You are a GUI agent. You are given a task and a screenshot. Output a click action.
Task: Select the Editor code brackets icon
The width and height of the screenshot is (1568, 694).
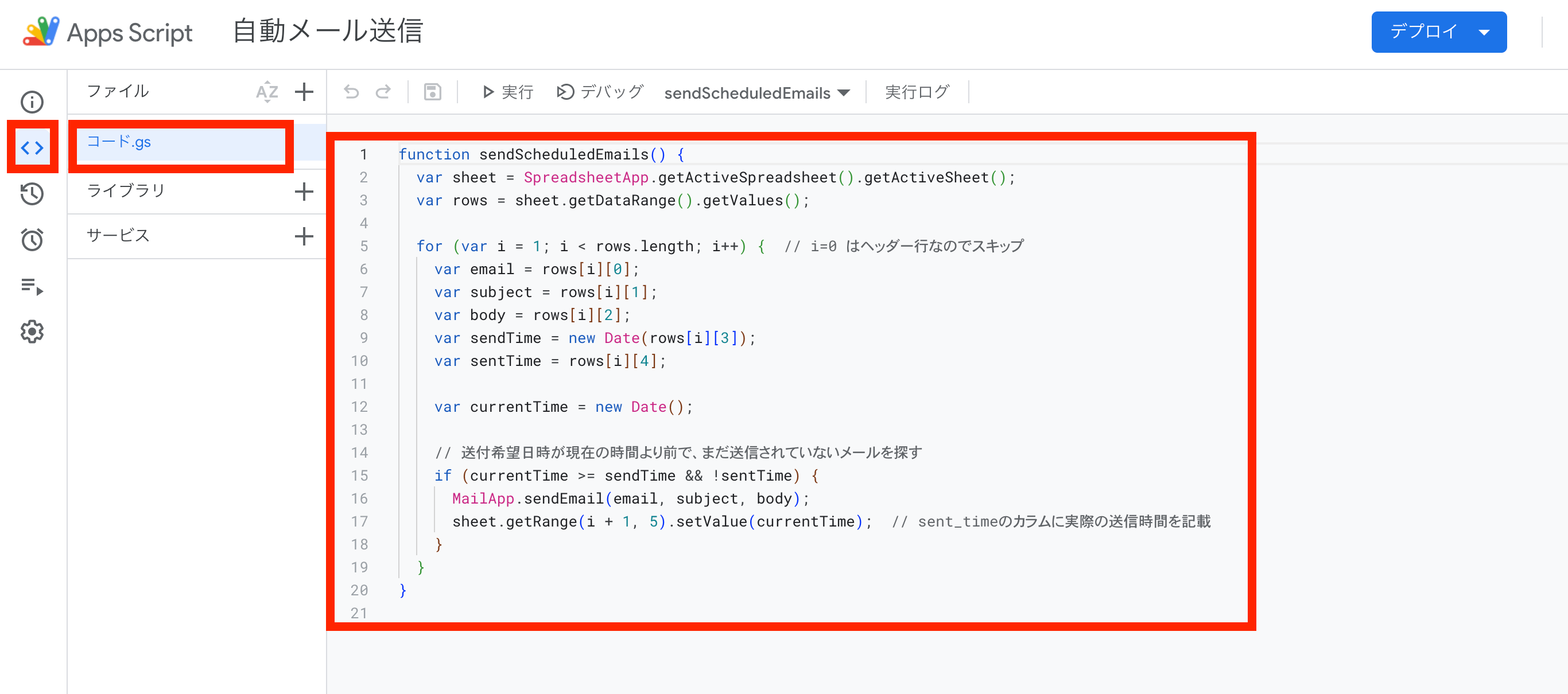coord(32,148)
